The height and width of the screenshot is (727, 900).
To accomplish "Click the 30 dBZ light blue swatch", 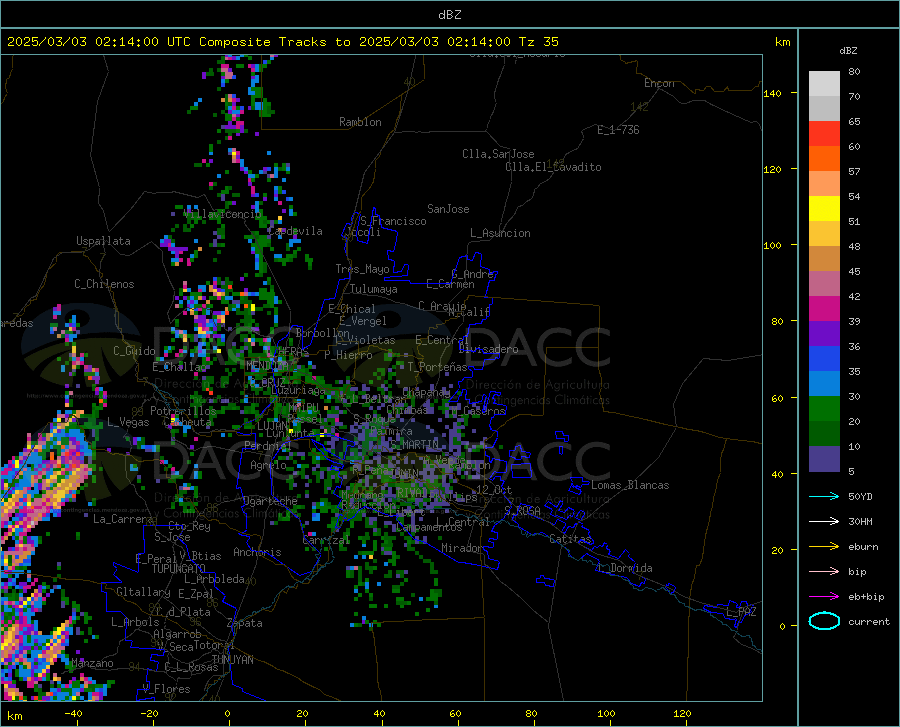I will 824,384.
